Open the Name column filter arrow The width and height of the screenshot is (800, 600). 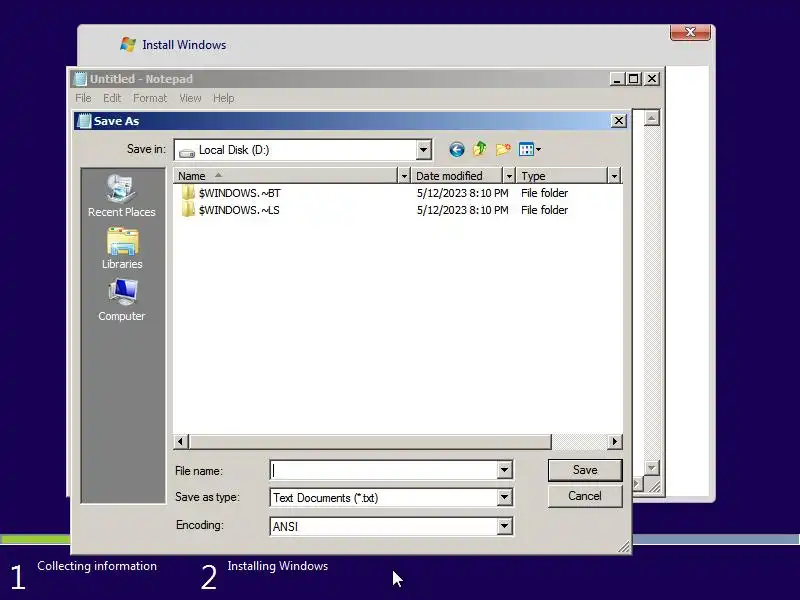click(404, 176)
